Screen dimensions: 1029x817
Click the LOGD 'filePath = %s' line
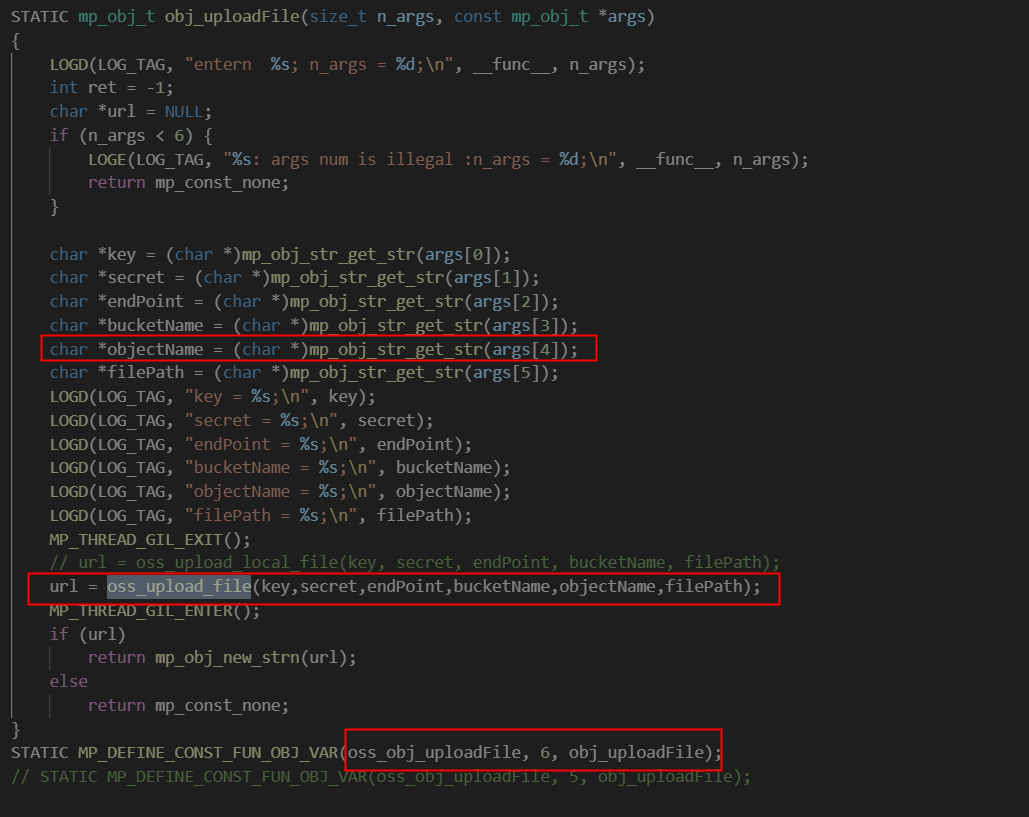pyautogui.click(x=261, y=516)
